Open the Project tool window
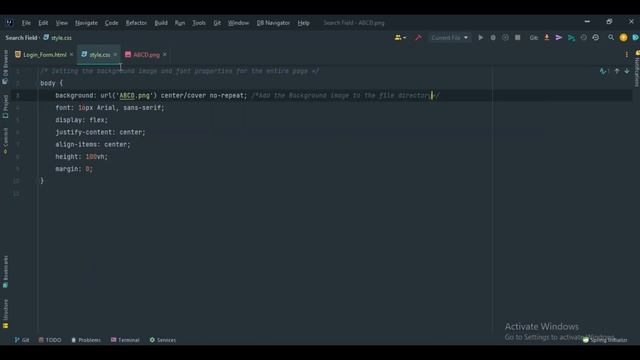 (x=5, y=107)
